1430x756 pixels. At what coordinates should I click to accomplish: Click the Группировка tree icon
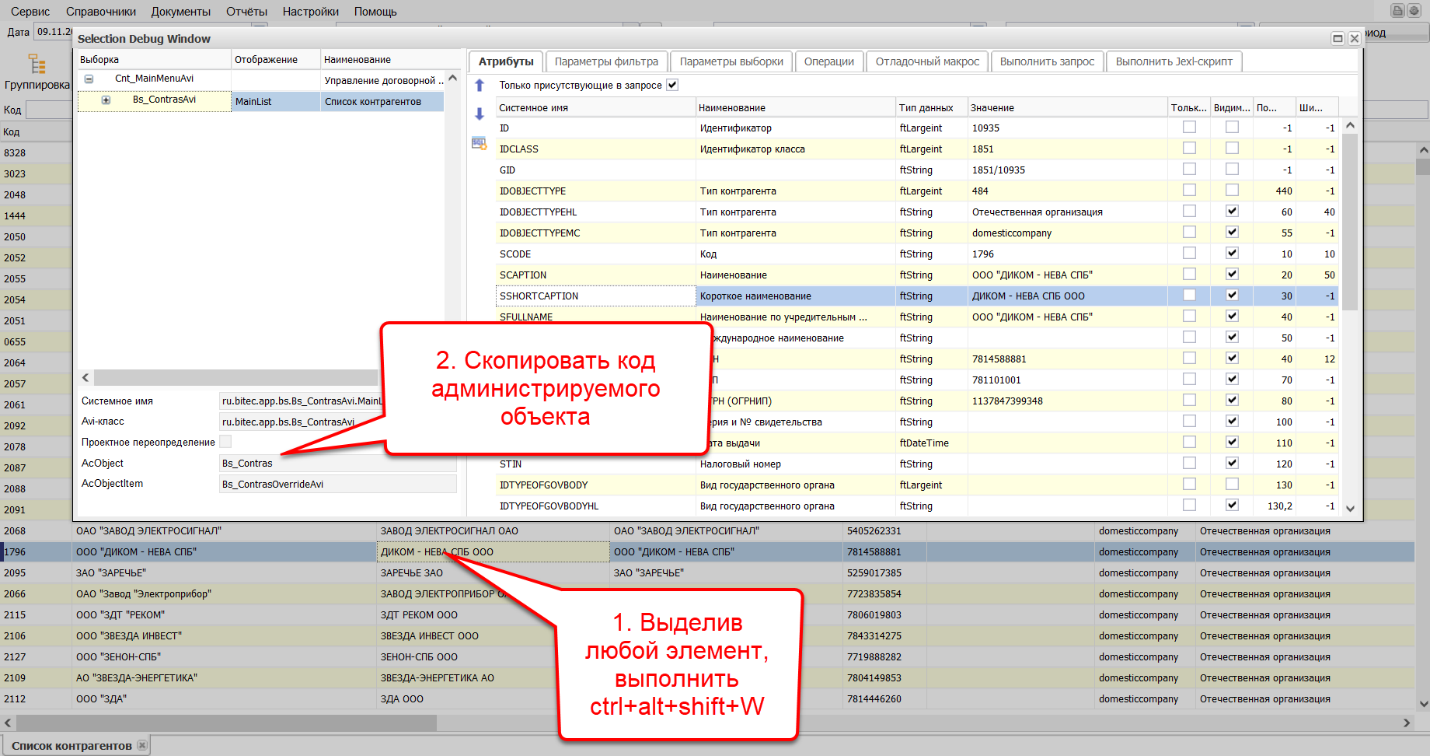37,66
